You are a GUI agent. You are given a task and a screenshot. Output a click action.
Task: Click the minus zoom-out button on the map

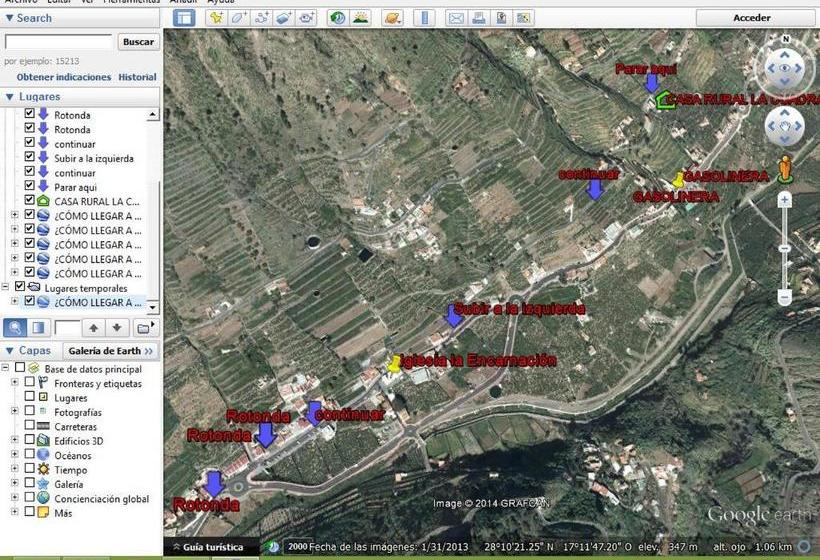point(784,298)
